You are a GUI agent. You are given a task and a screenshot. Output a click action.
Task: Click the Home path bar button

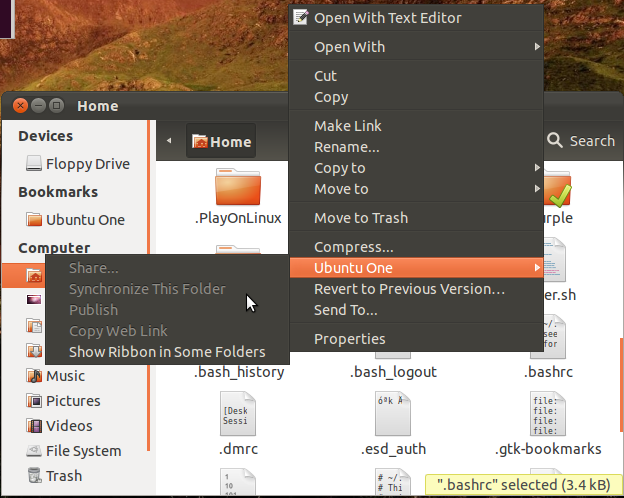click(x=221, y=141)
